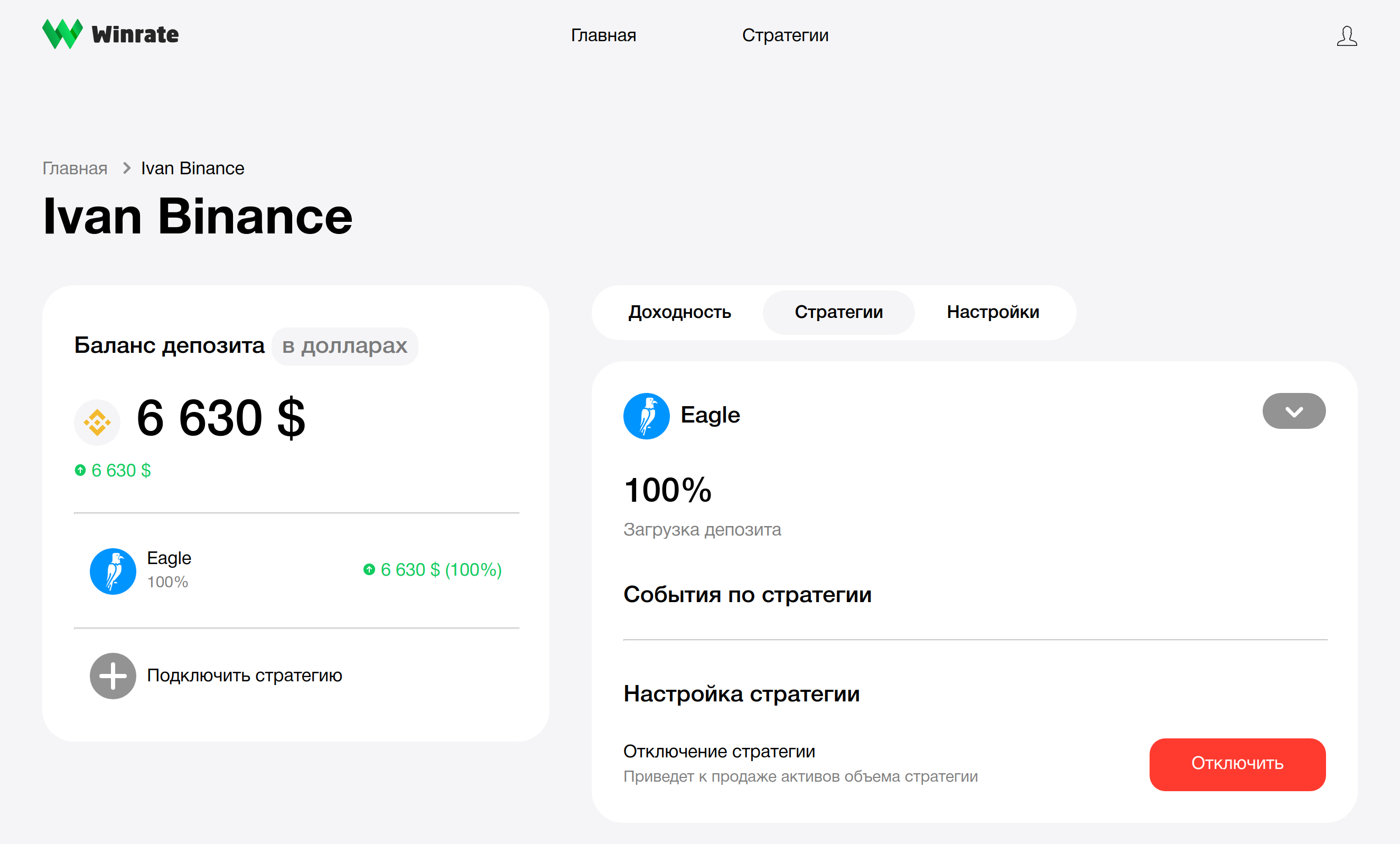Click the Winrate logo icon

pyautogui.click(x=62, y=34)
